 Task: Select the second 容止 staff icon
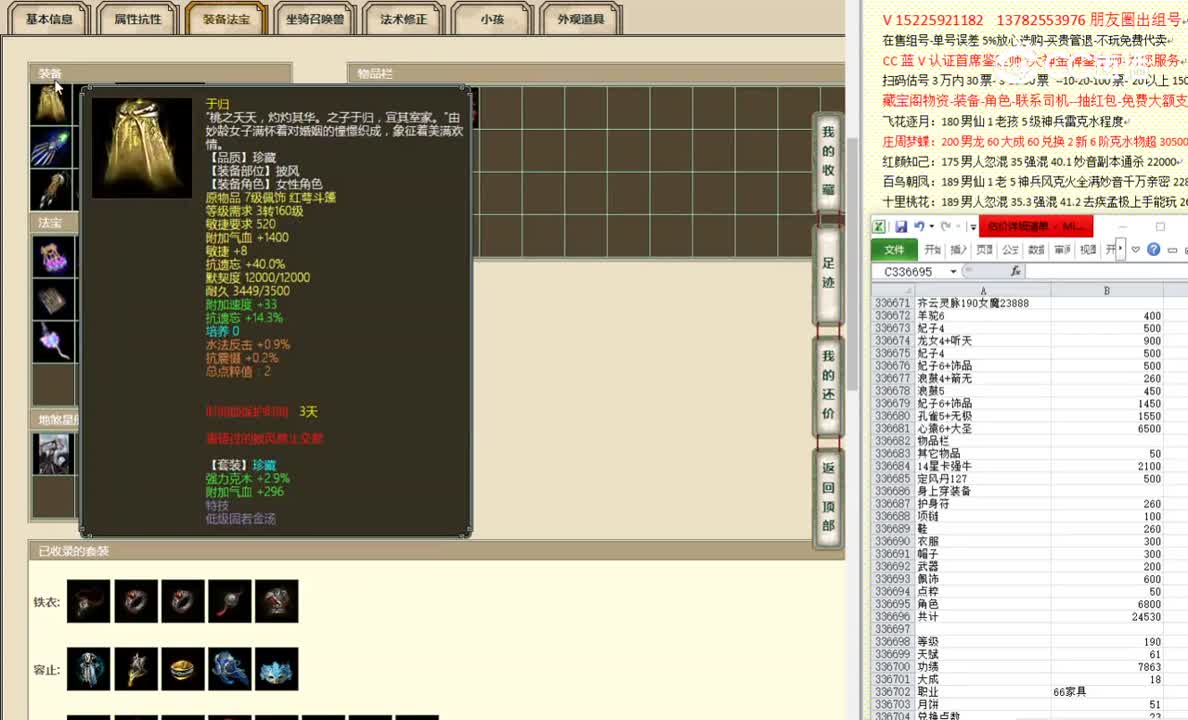click(x=136, y=668)
